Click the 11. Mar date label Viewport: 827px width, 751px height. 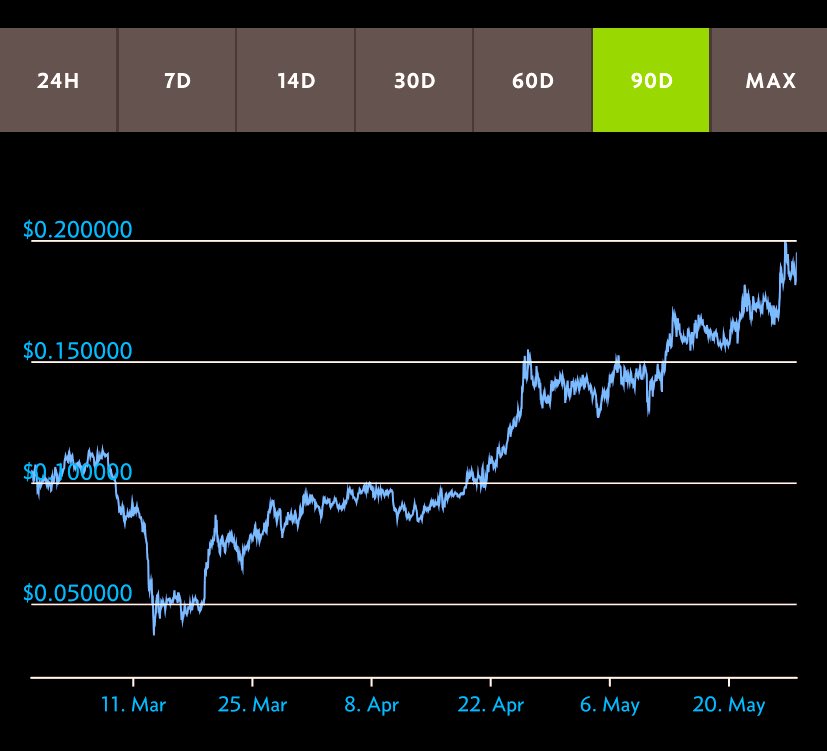tap(133, 705)
